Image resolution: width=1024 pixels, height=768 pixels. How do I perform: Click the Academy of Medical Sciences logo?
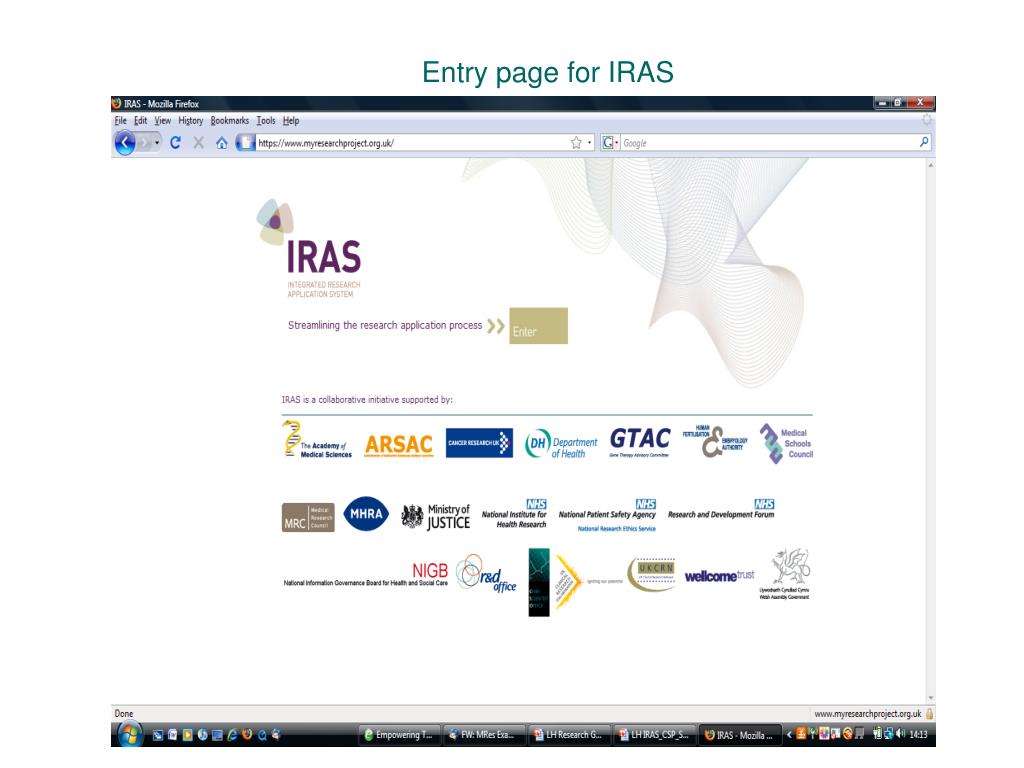coord(317,440)
